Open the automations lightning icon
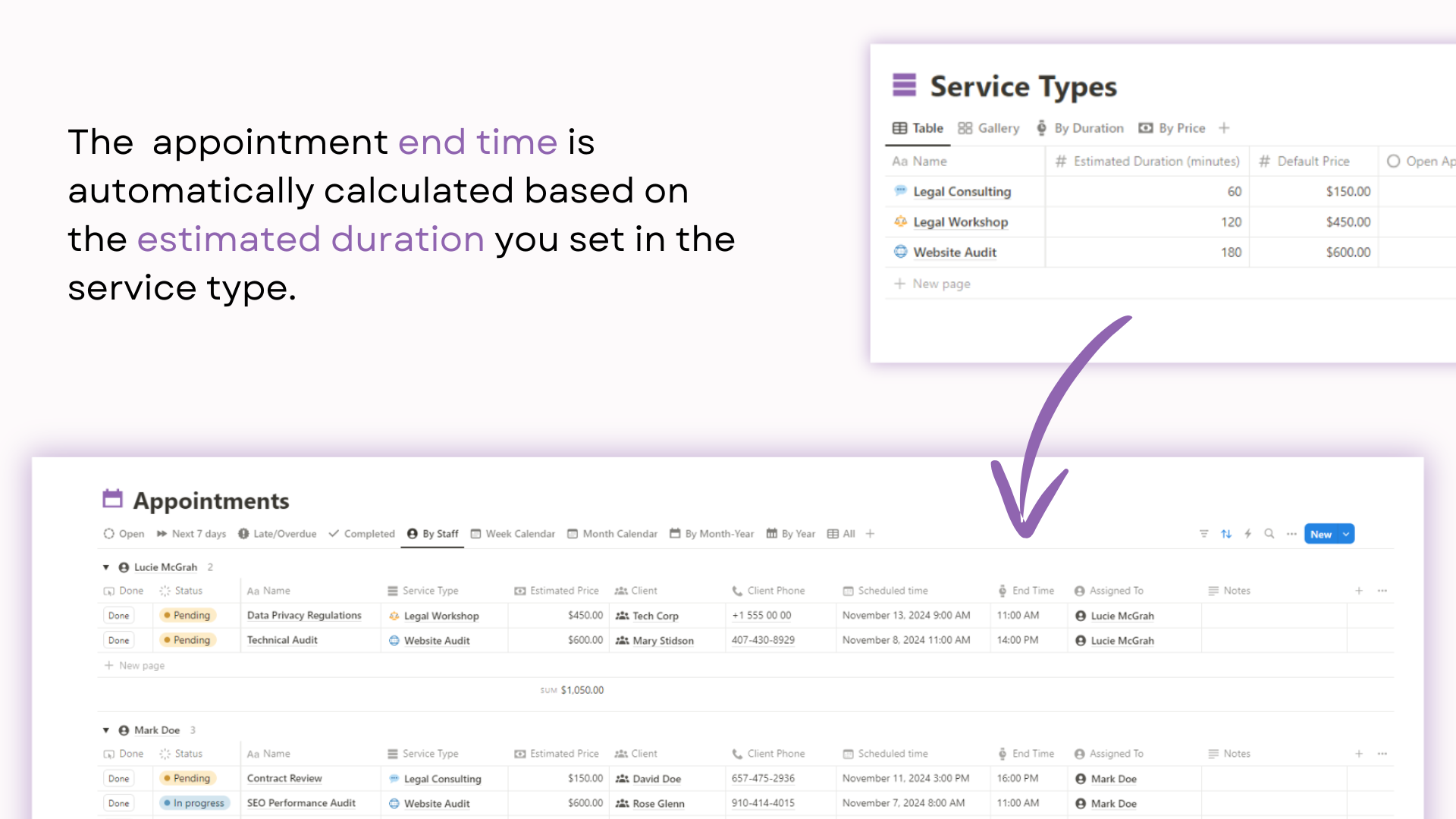The width and height of the screenshot is (1456, 819). point(1248,534)
